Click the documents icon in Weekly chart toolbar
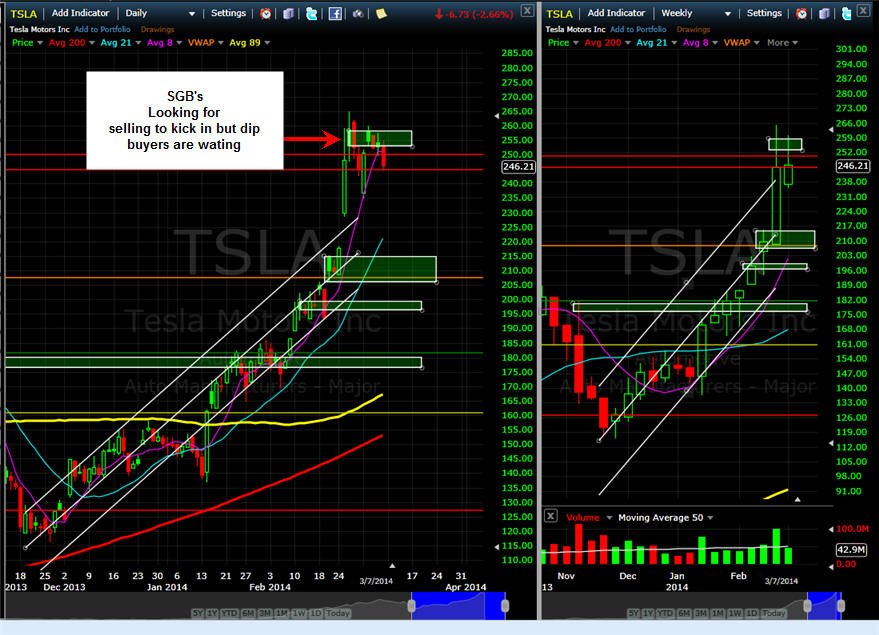 (x=824, y=13)
